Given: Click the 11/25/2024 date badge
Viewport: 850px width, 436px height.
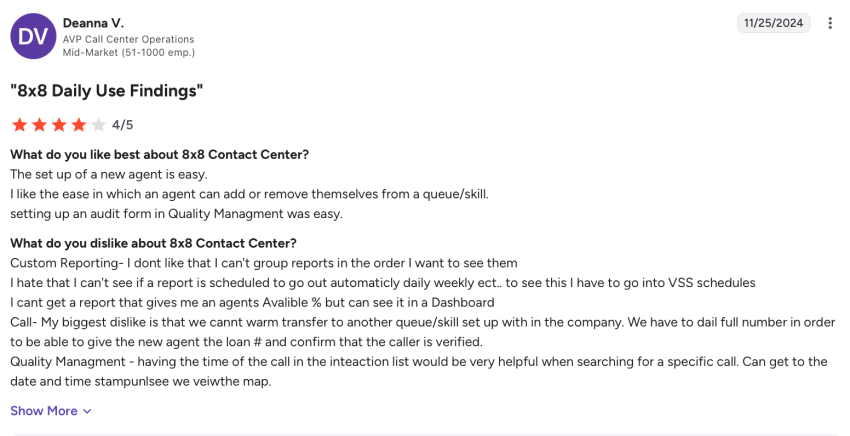Looking at the screenshot, I should (773, 23).
